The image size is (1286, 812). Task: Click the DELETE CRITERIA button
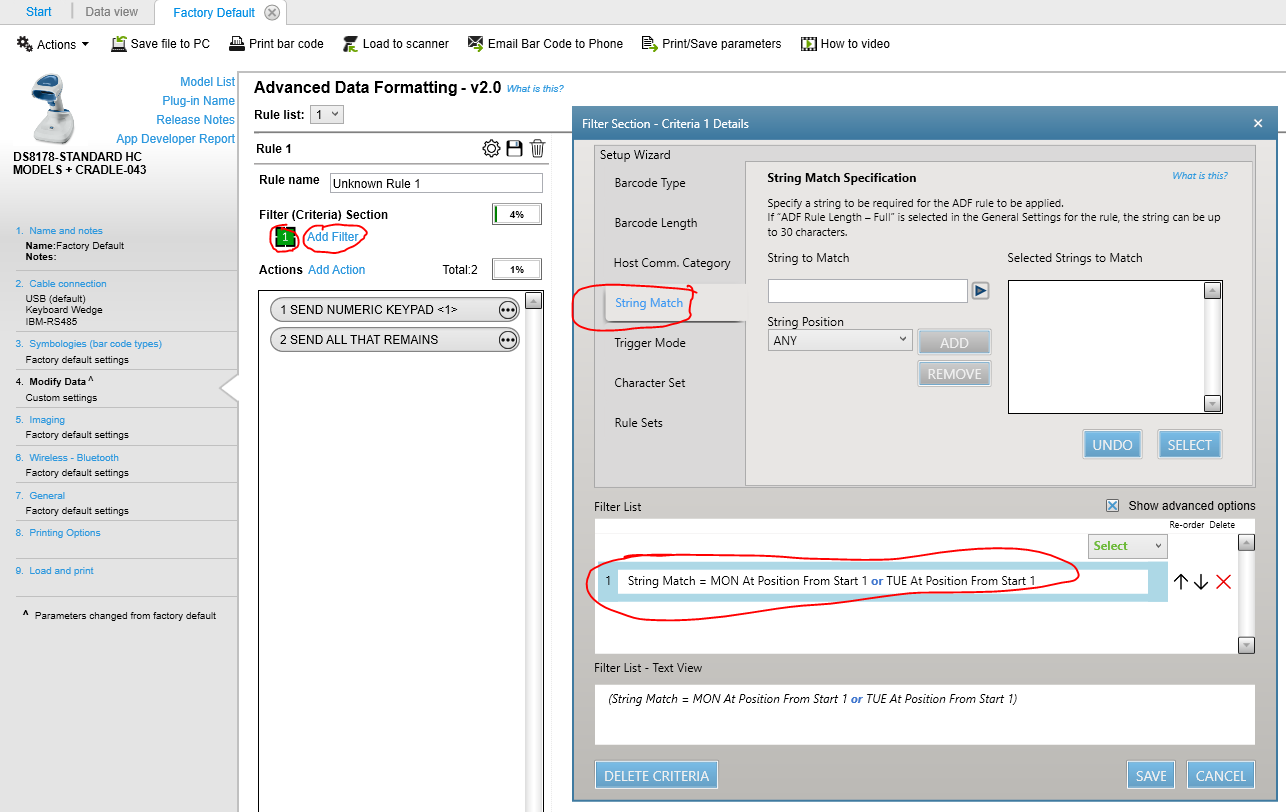[656, 775]
